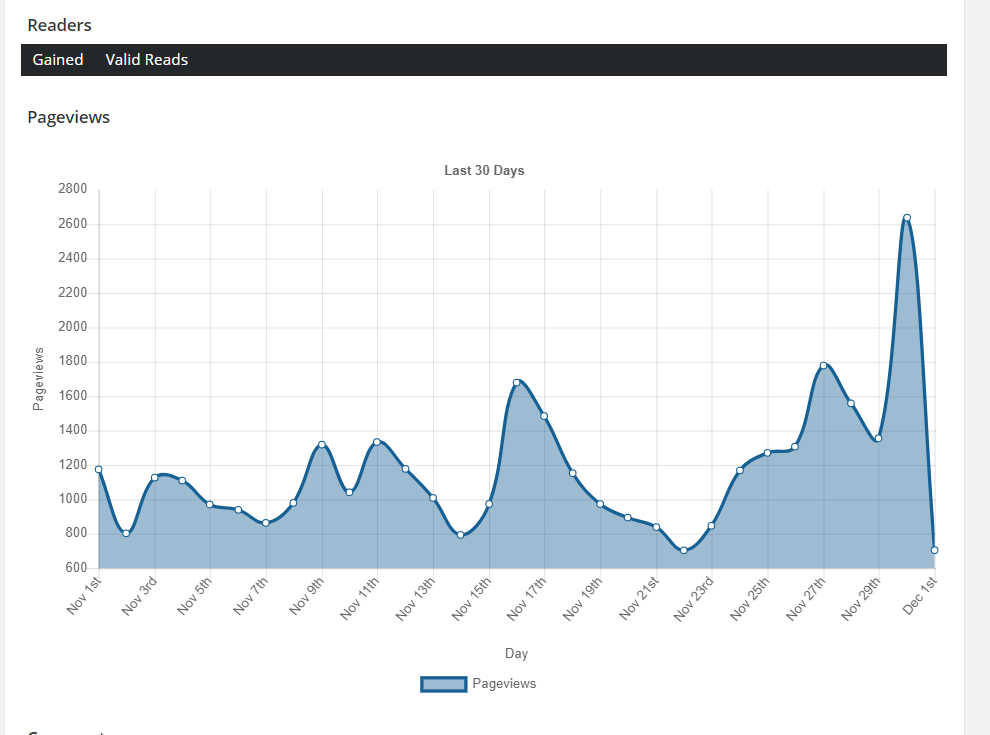Select the Nov 25th data point

pos(767,453)
